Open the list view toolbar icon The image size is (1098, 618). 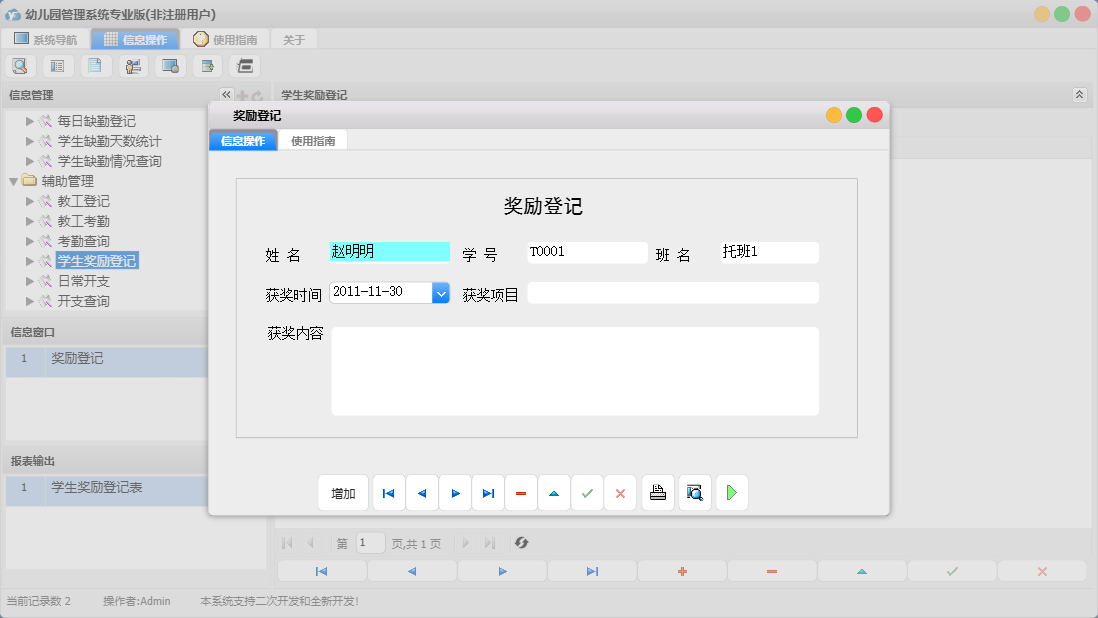57,65
